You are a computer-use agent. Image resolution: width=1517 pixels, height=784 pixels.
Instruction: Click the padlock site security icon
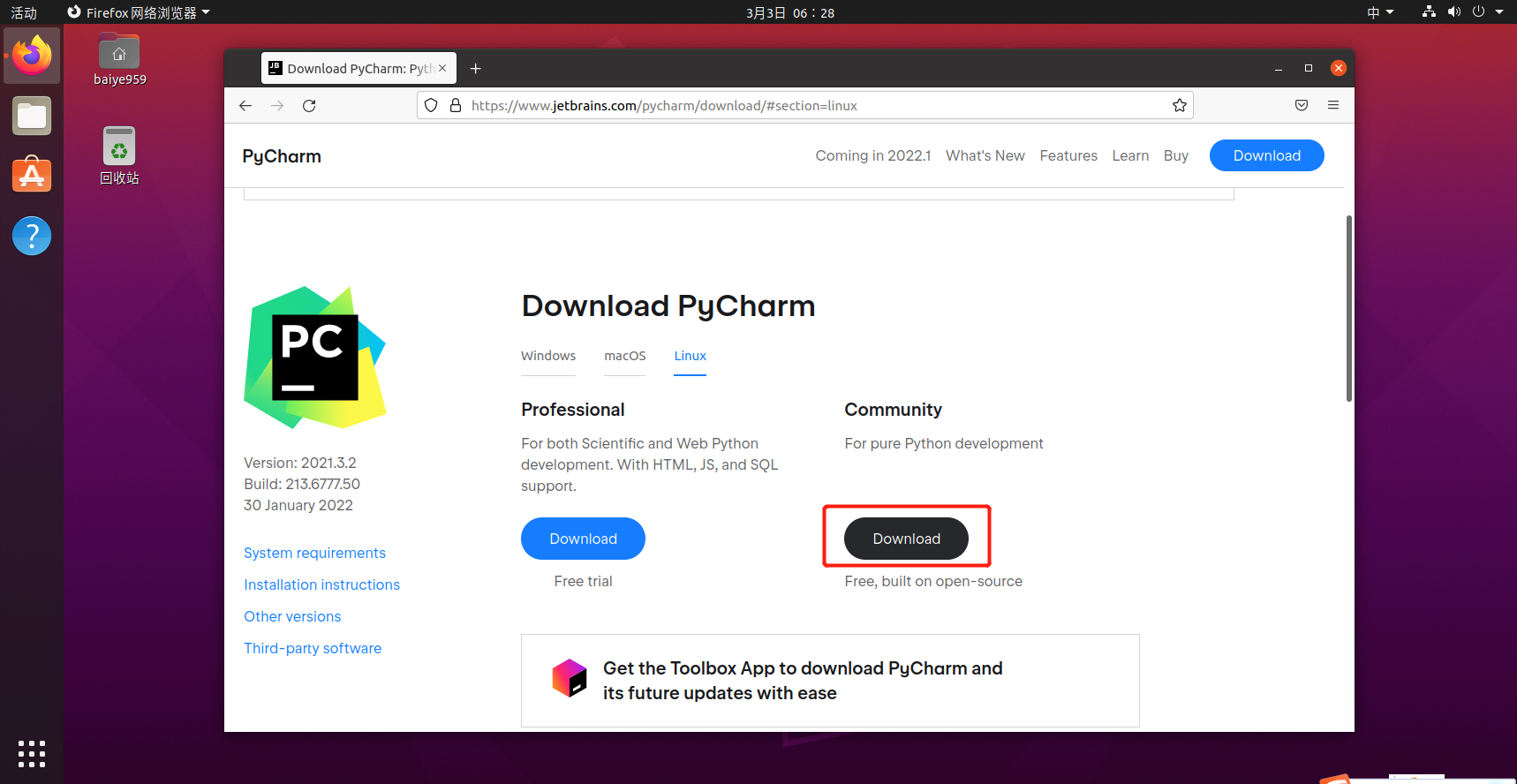pos(456,106)
